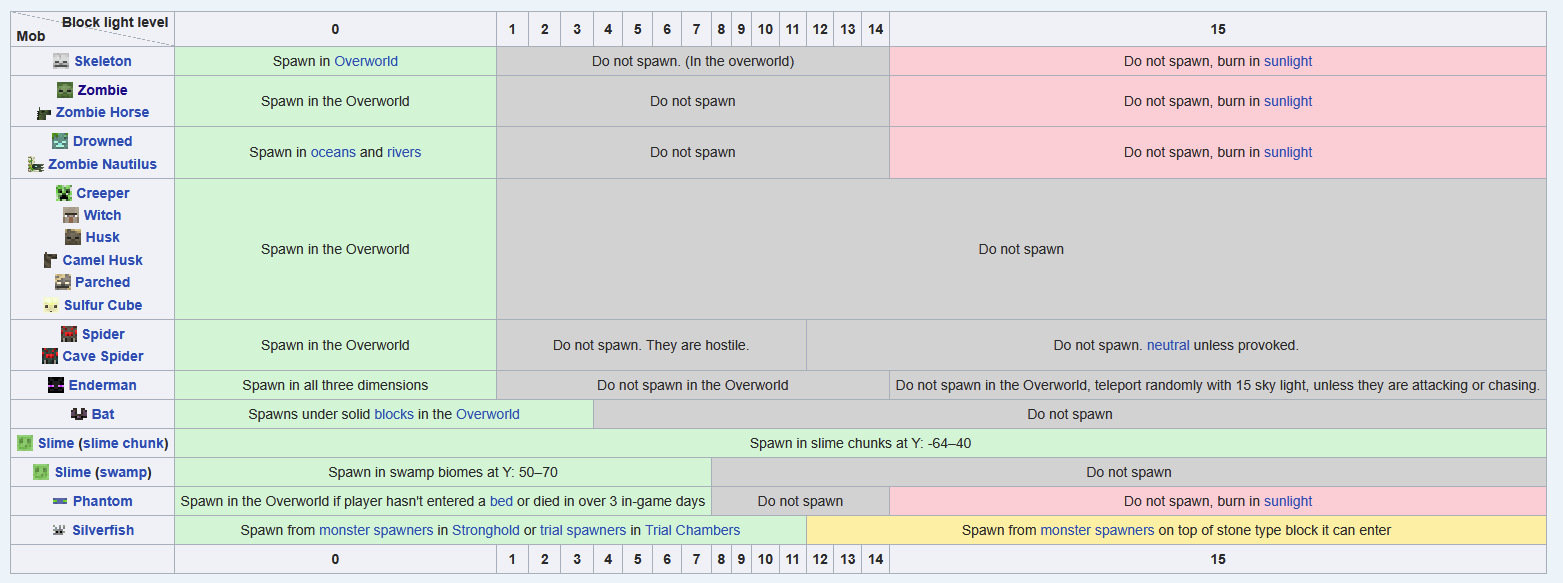Click the Enderman face icon
Image resolution: width=1563 pixels, height=583 pixels.
point(56,385)
